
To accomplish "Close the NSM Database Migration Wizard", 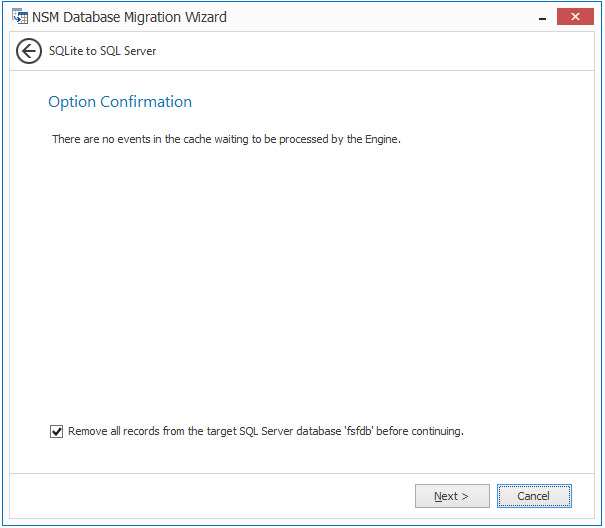I will 575,17.
